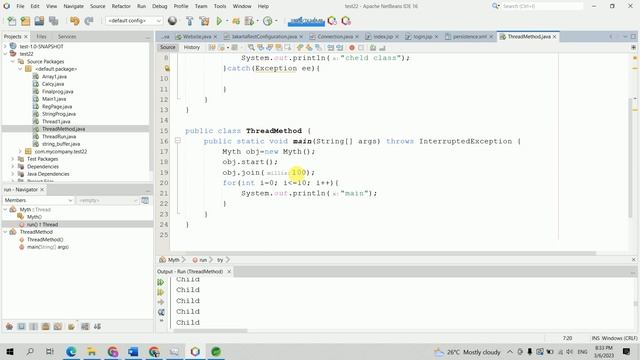Click the Navigator settings icon beside empty dropdown
The height and width of the screenshot is (360, 640).
coord(145,200)
